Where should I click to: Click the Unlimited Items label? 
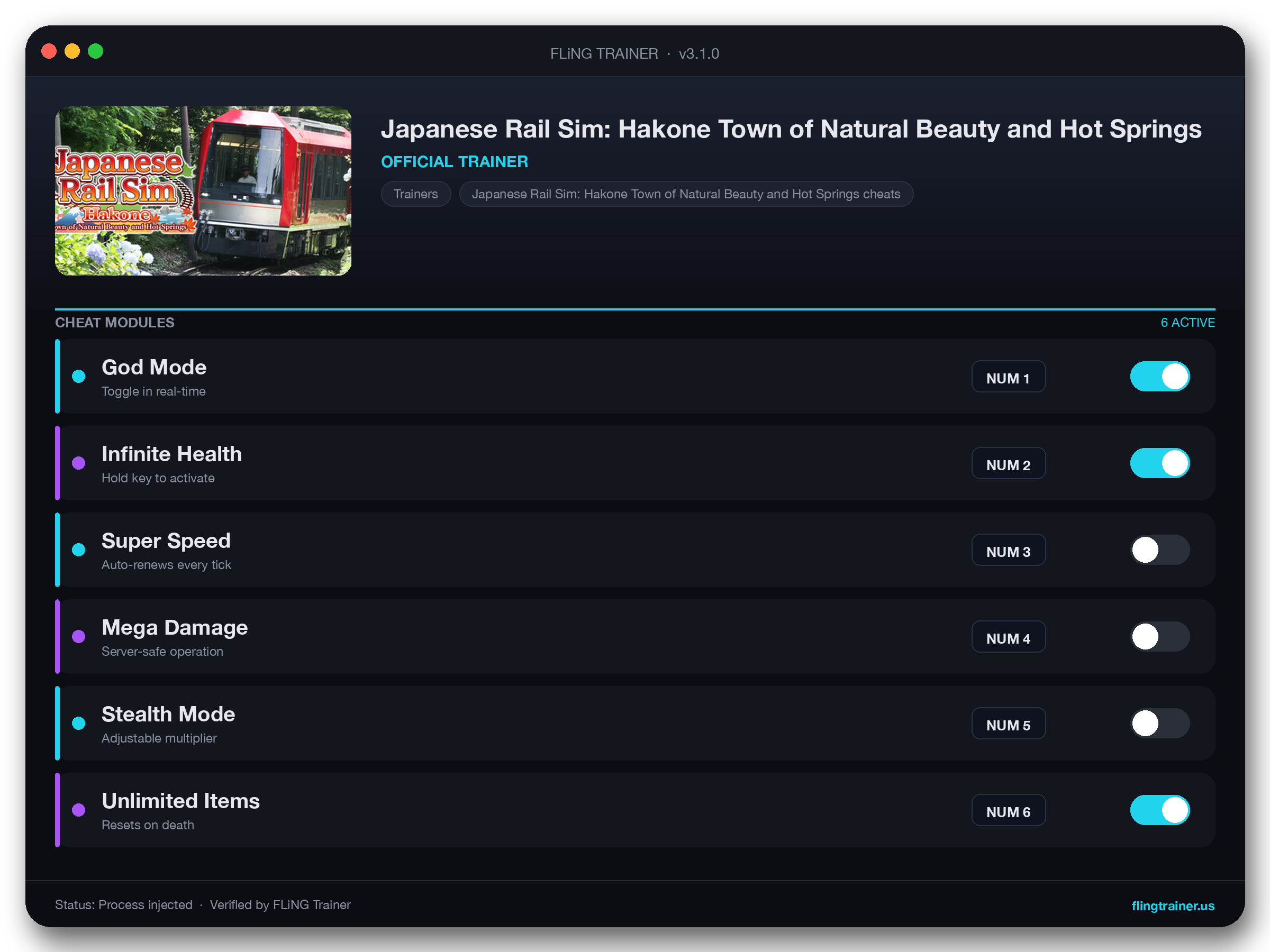coord(181,801)
